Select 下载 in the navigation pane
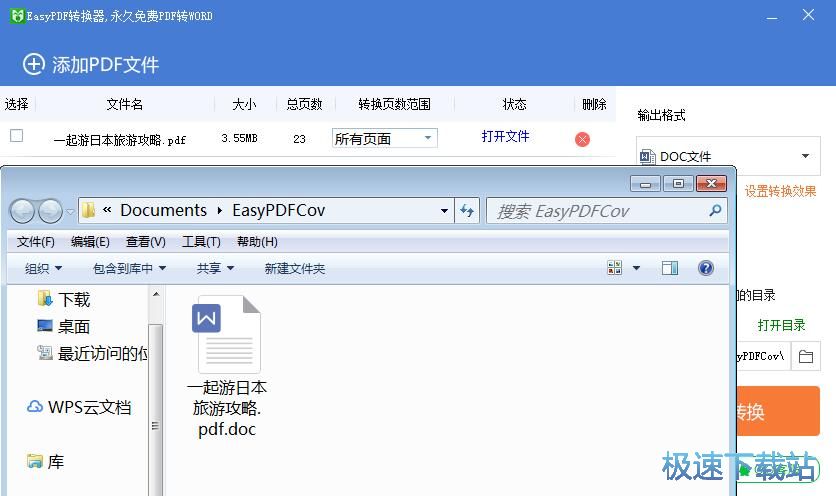The height and width of the screenshot is (496, 836). pyautogui.click(x=64, y=299)
